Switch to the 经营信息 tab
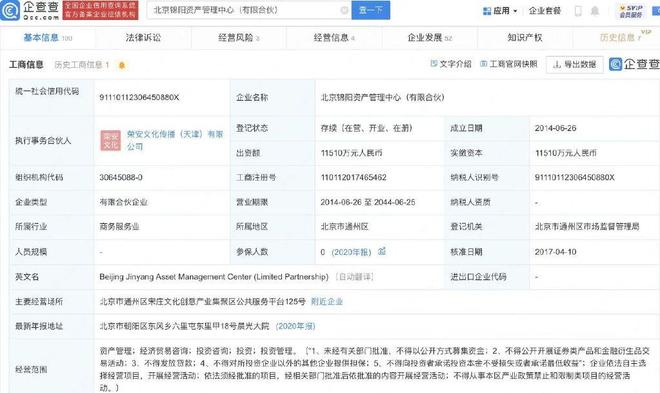 point(334,38)
